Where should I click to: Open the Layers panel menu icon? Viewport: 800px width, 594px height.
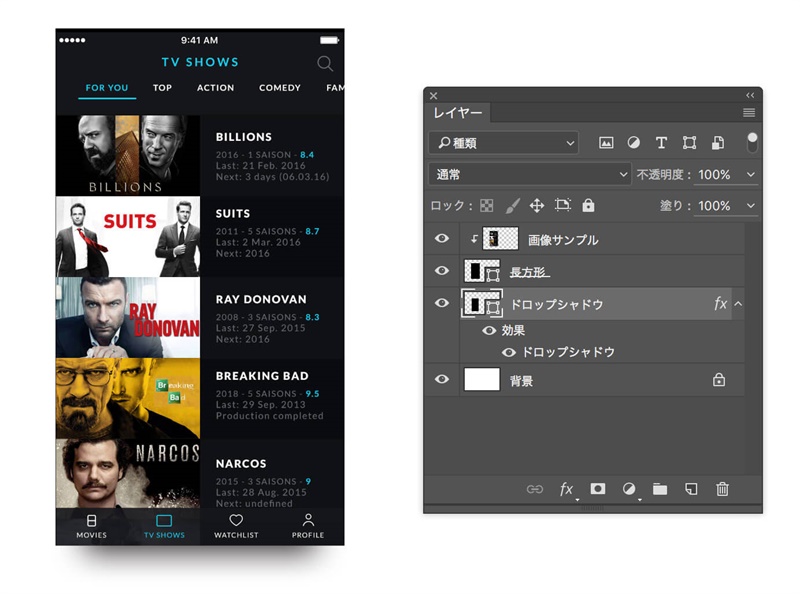pos(748,113)
